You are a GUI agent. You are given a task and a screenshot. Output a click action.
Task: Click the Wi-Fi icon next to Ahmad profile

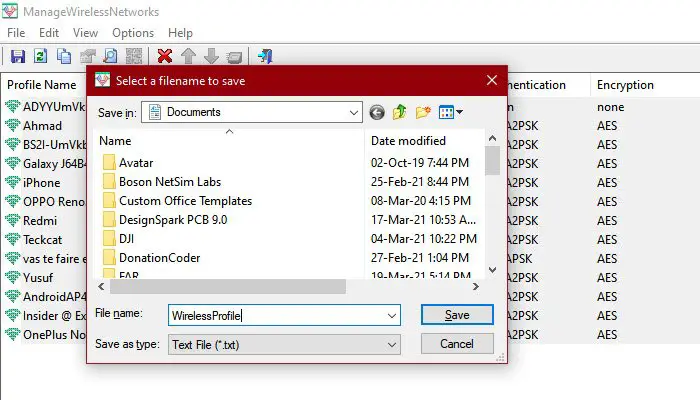[x=12, y=125]
